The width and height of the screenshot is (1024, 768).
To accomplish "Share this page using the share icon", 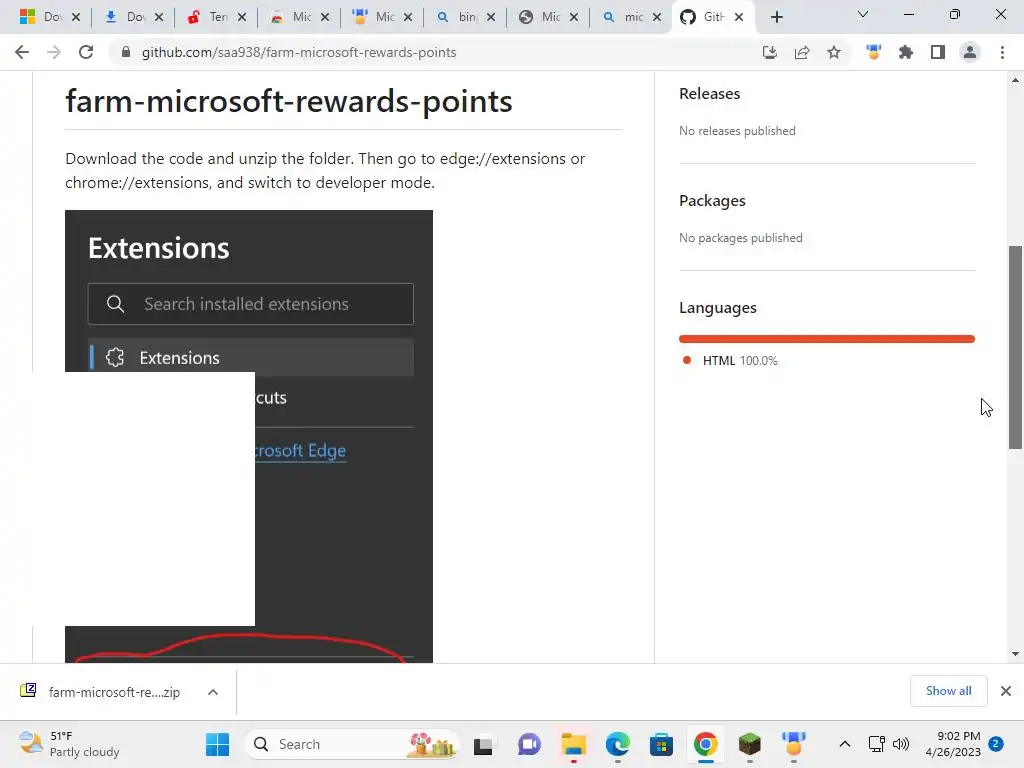I will (802, 52).
